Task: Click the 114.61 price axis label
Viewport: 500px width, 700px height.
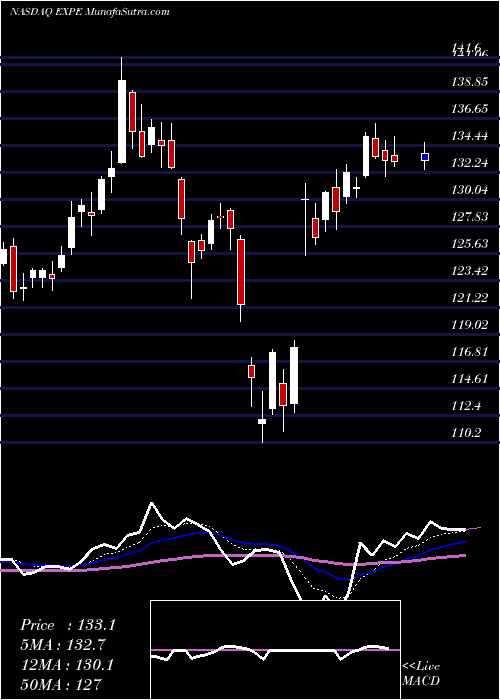Action: (x=469, y=379)
